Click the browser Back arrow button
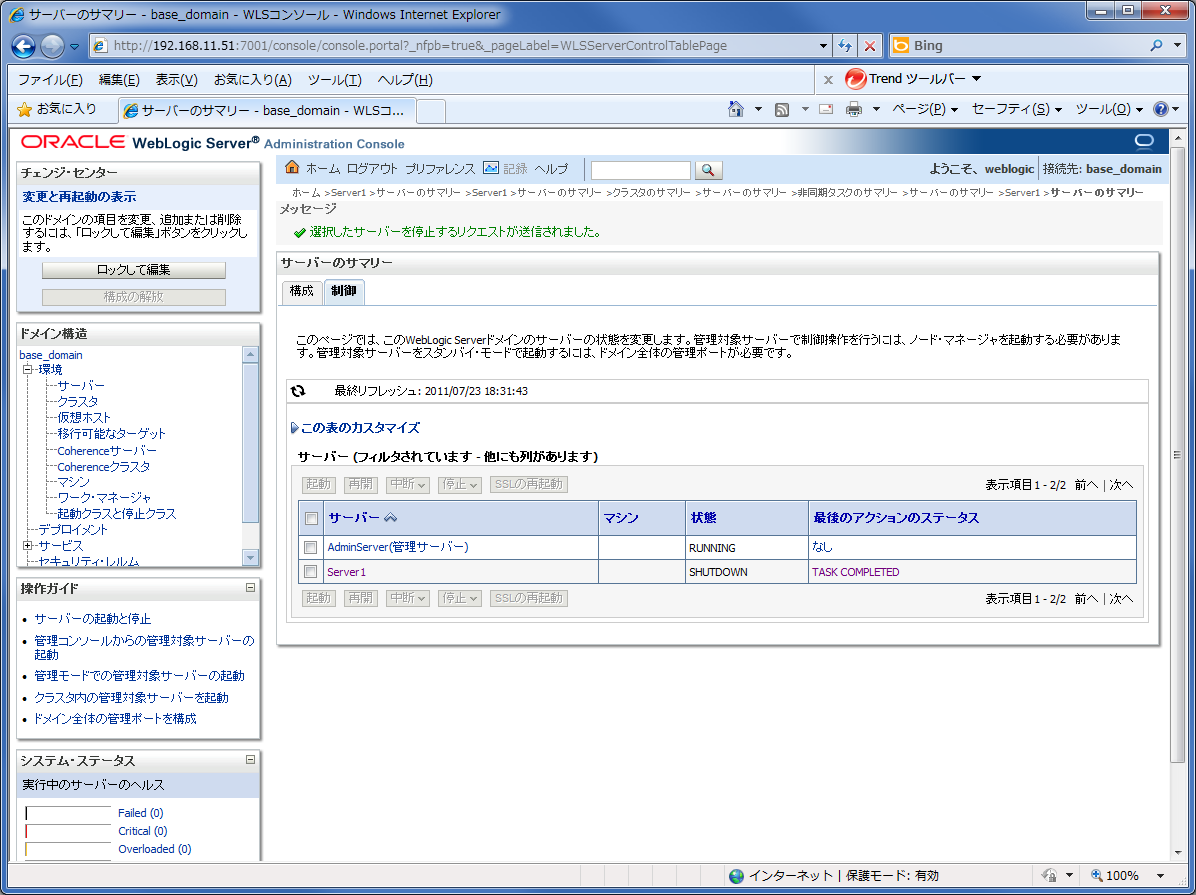Viewport: 1196px width, 895px height. [x=24, y=47]
